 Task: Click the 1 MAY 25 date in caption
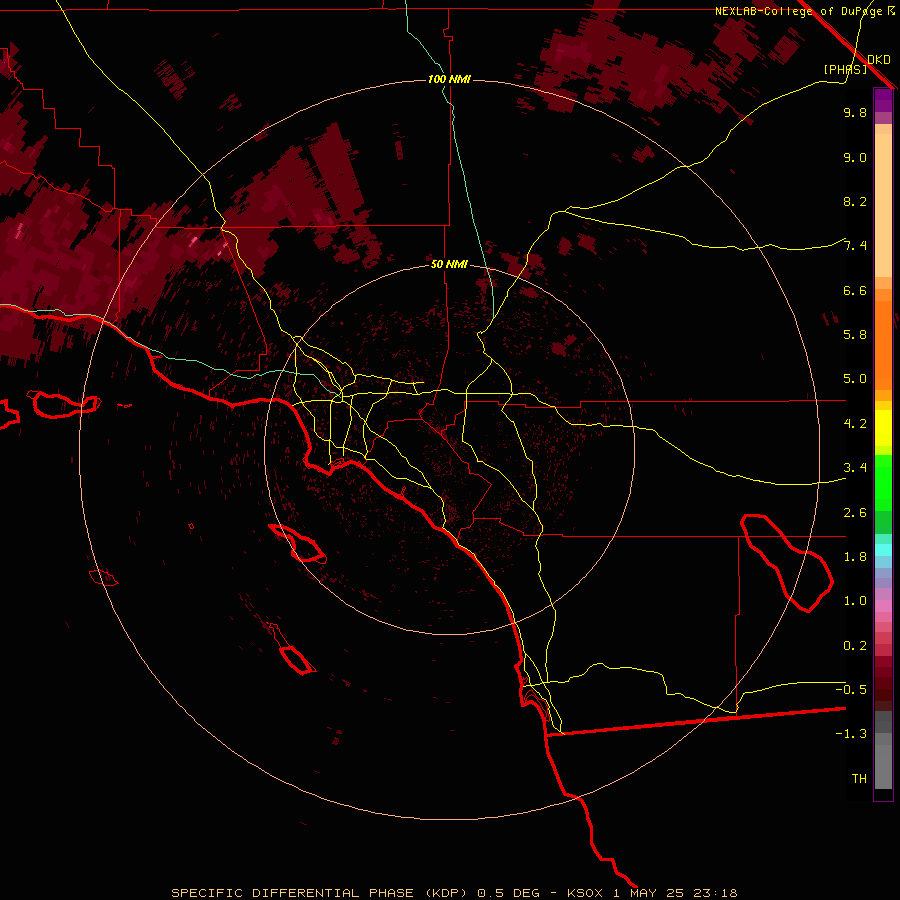(x=650, y=893)
